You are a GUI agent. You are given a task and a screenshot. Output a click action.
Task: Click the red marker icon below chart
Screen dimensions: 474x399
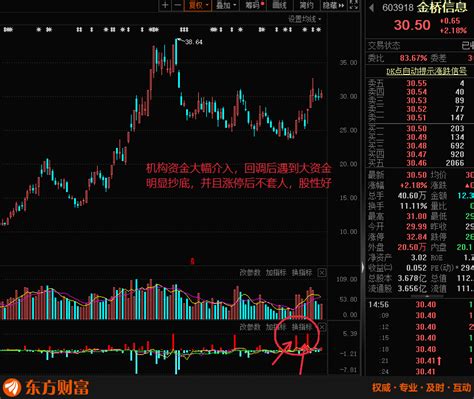(192, 262)
